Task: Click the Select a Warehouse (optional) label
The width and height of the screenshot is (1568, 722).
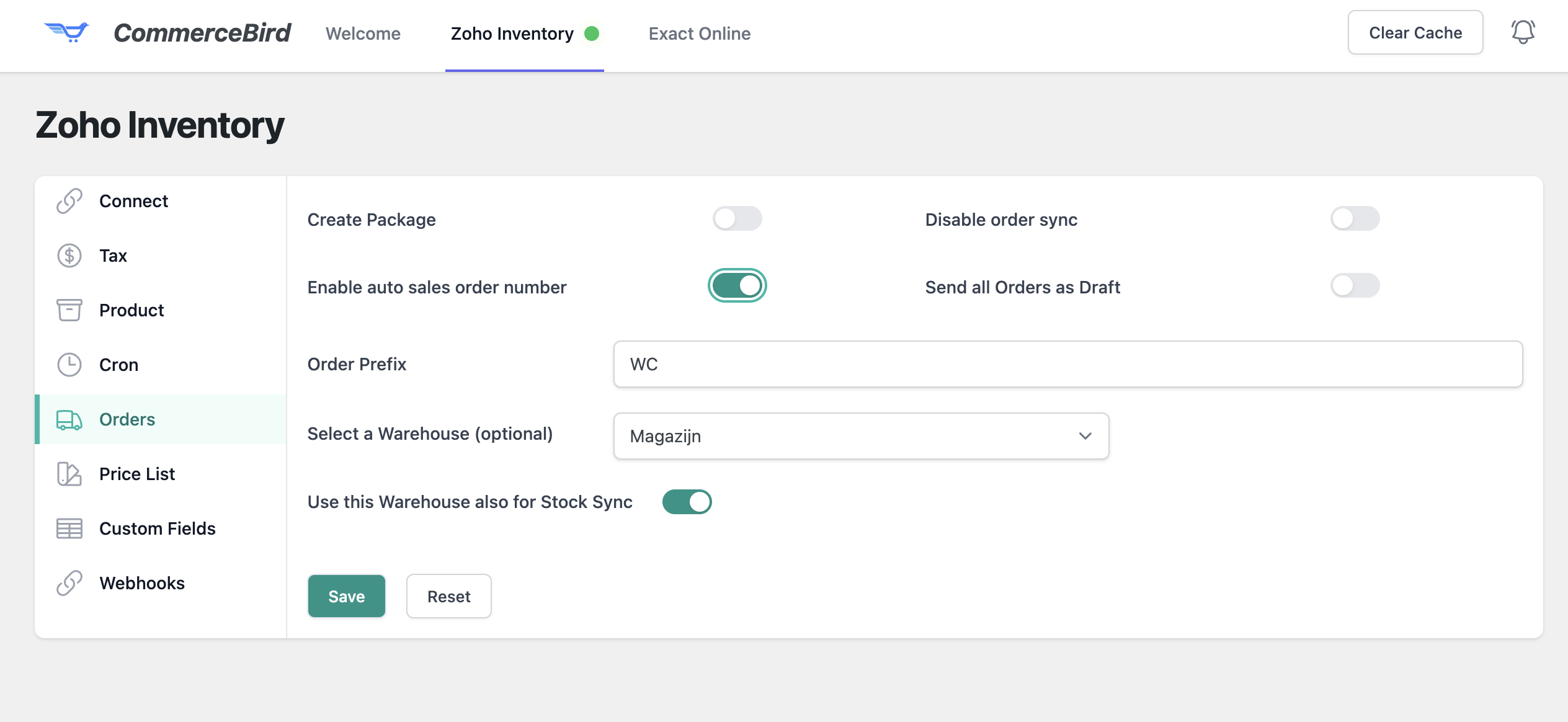Action: coord(430,434)
